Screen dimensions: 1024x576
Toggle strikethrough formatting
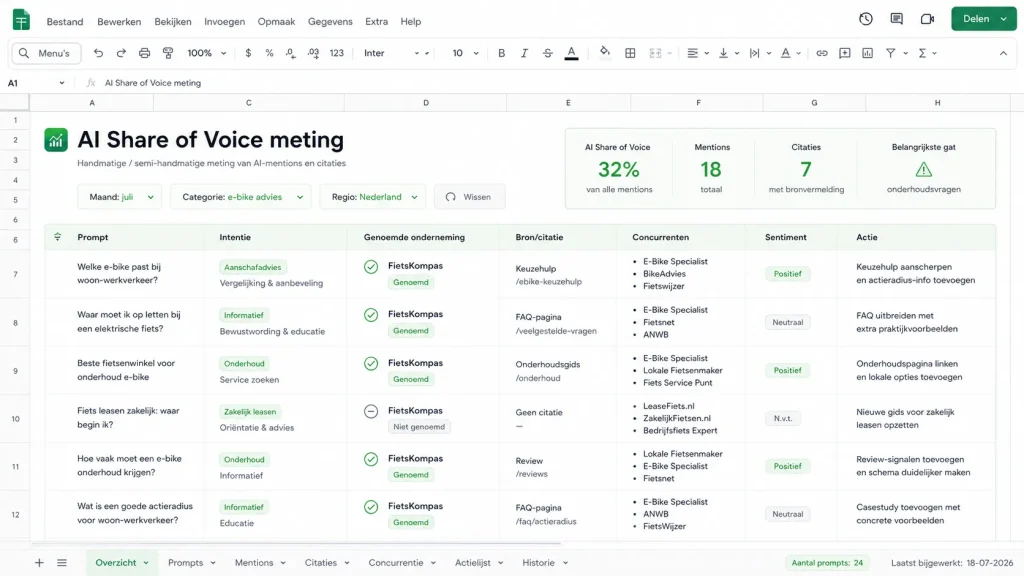click(x=547, y=53)
